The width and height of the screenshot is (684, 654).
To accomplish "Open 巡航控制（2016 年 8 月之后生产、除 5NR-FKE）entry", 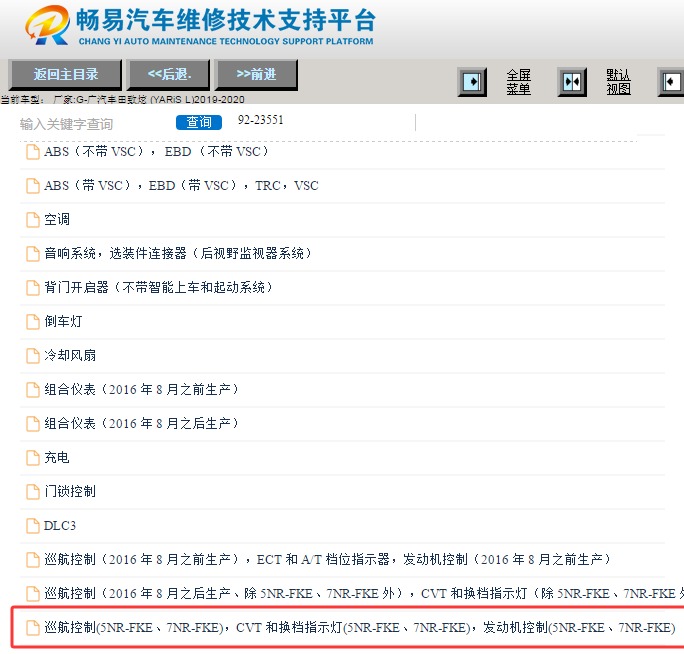I will pyautogui.click(x=364, y=594).
